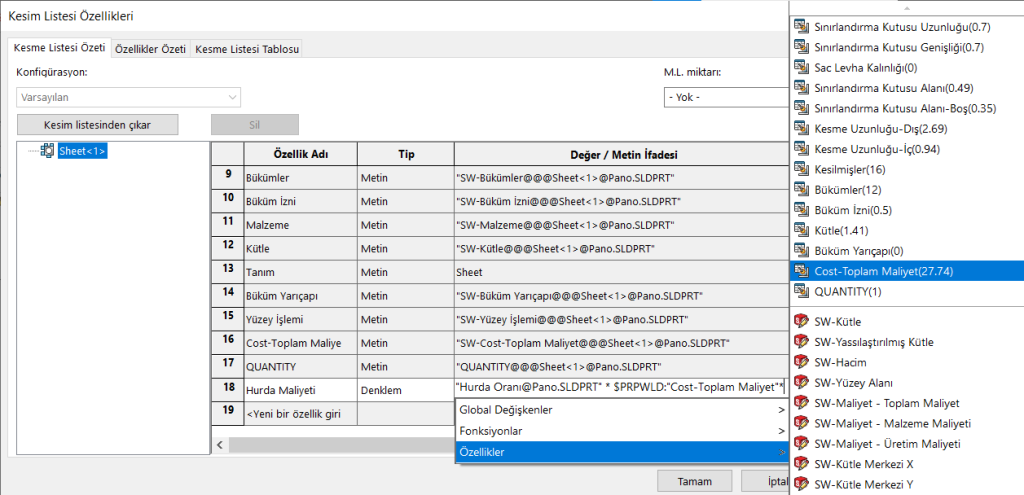
Task: Open Tip dropdown for Hurda Maliyeti row
Action: point(405,387)
